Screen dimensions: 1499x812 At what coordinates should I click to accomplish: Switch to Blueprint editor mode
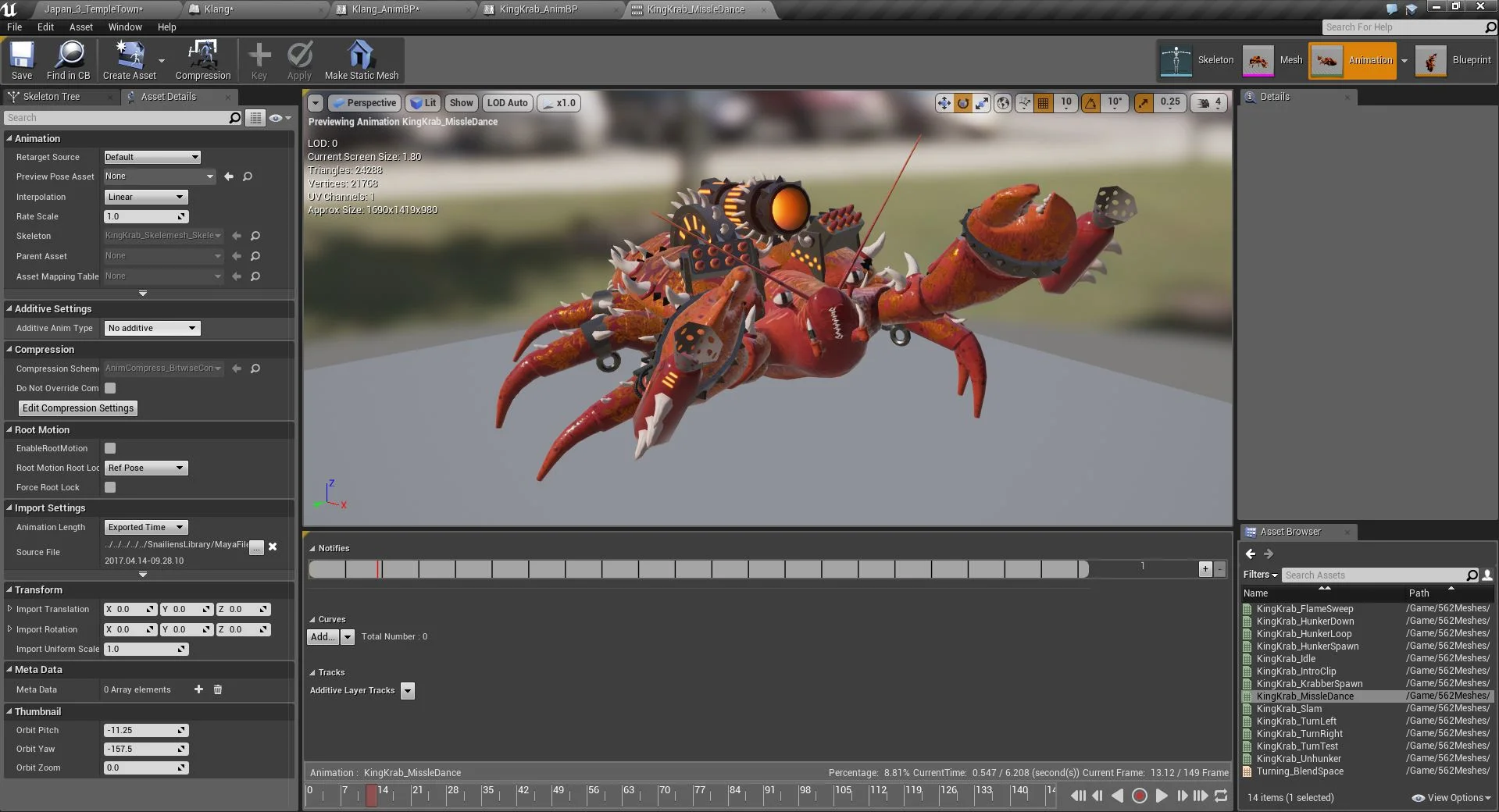pyautogui.click(x=1454, y=60)
